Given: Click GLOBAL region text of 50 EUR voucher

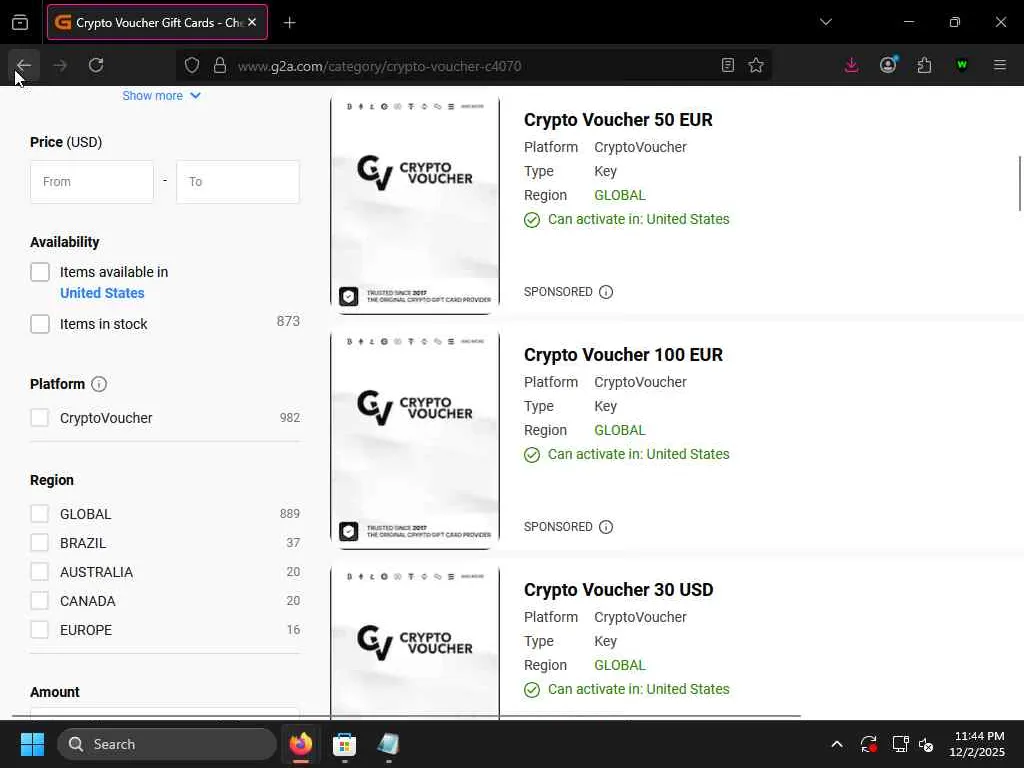Looking at the screenshot, I should click(620, 195).
